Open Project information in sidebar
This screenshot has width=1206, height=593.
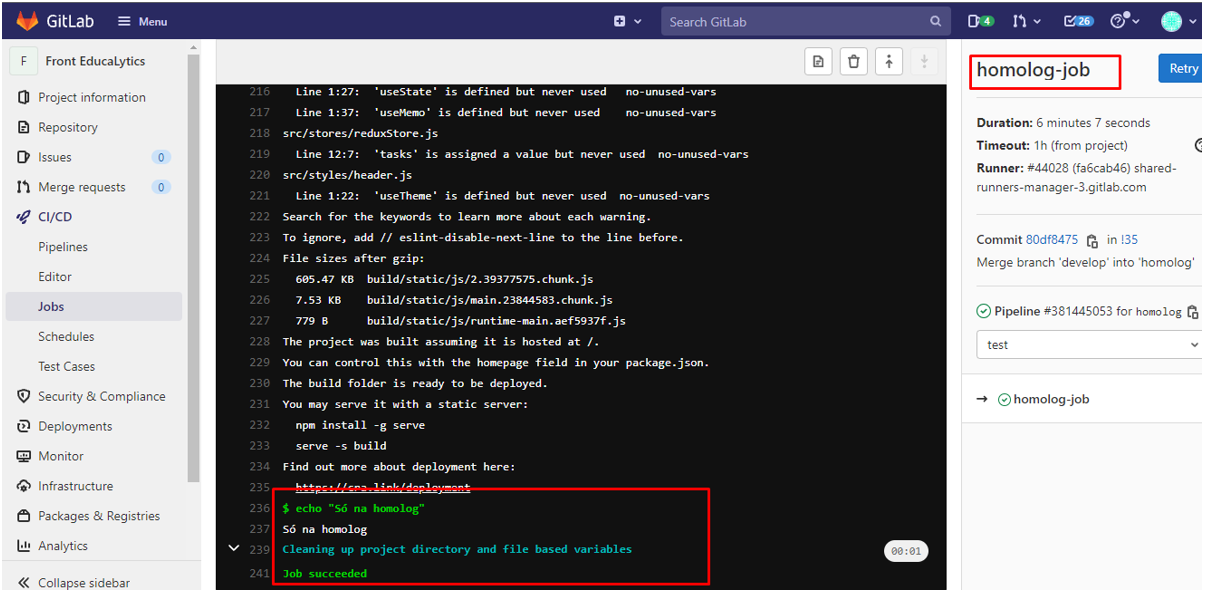click(x=92, y=97)
